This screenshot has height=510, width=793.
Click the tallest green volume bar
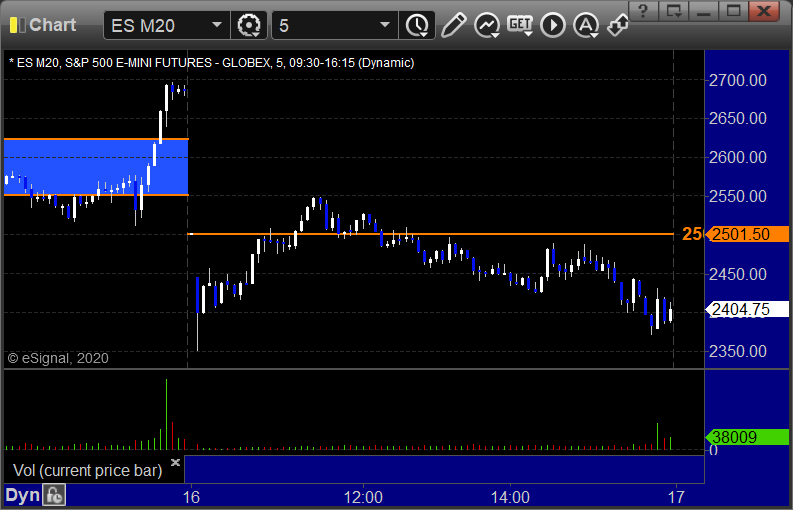tap(166, 414)
